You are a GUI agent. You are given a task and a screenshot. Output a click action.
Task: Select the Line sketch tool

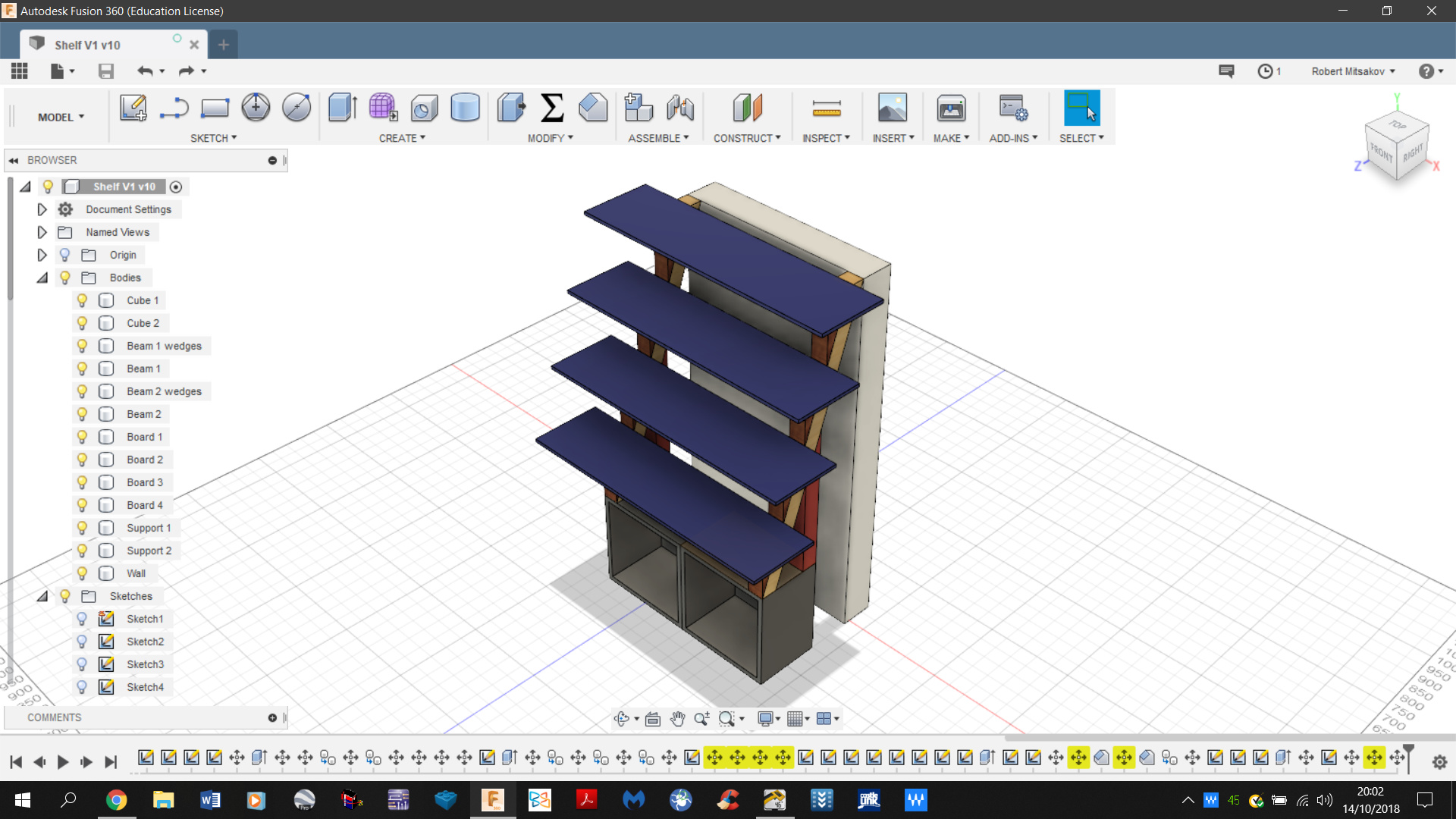[x=174, y=108]
